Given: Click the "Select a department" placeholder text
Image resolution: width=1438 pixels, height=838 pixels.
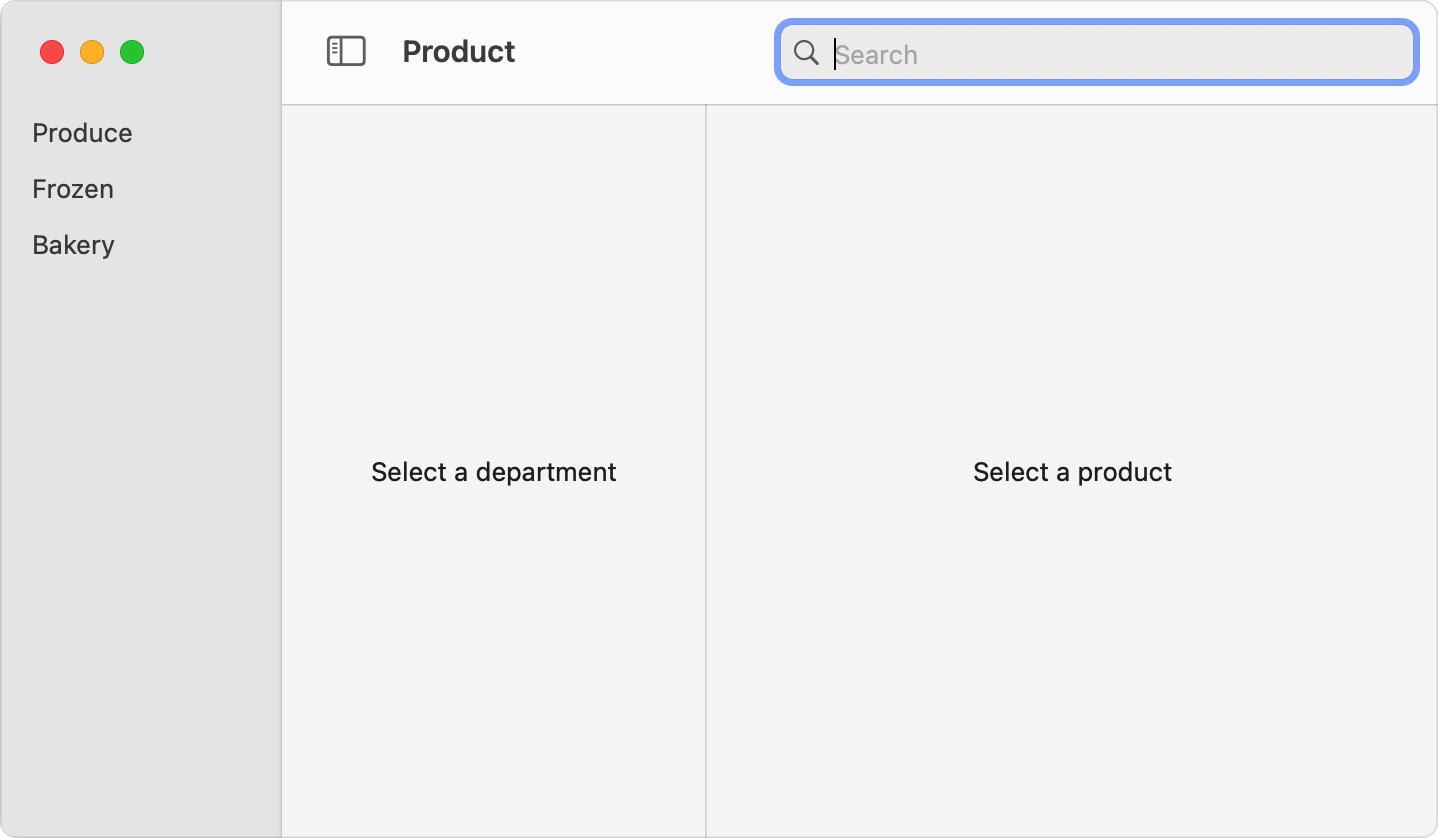Looking at the screenshot, I should click(x=494, y=472).
